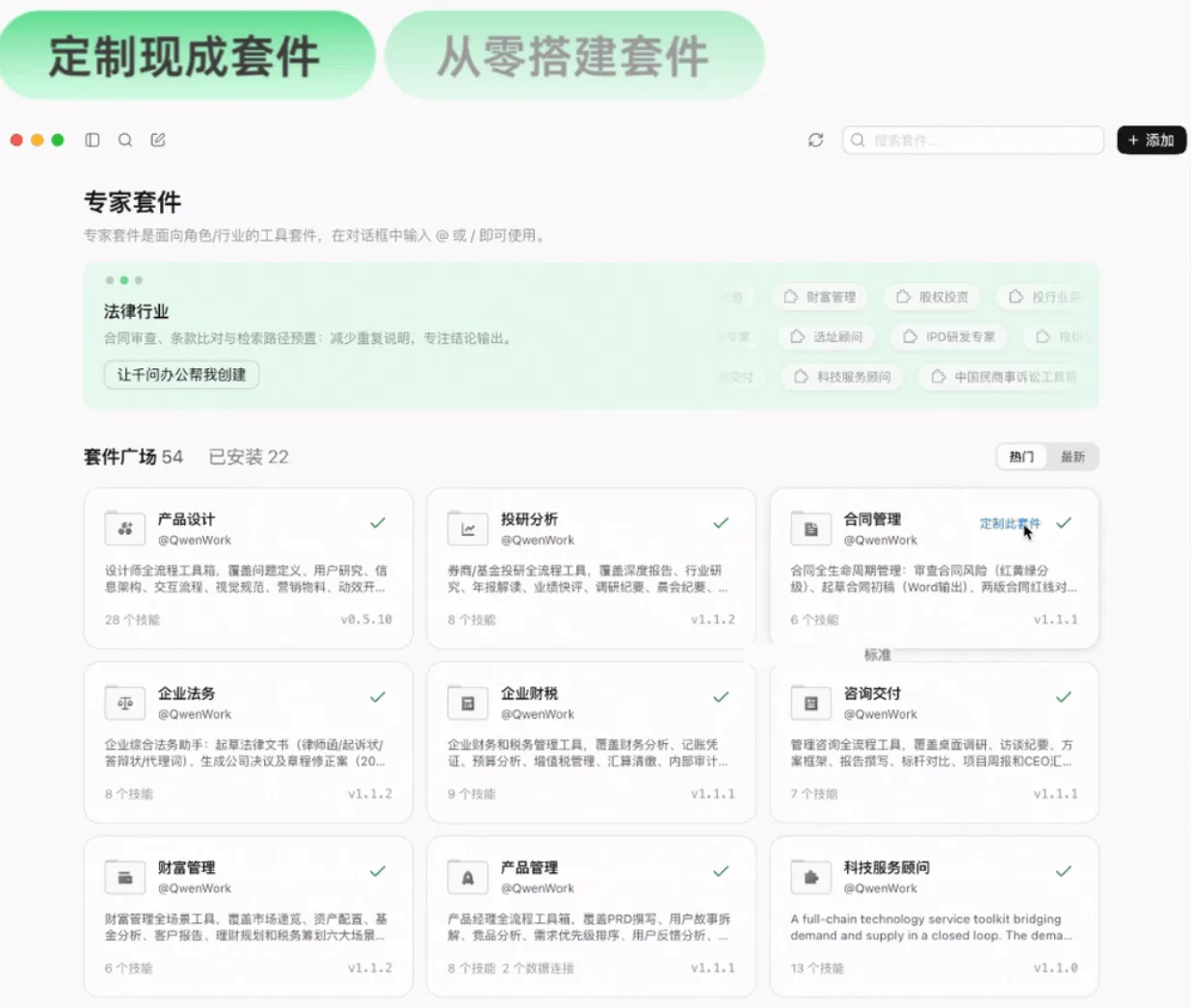Click the 科技服务顾问 card's puzzle icon
Screen dimensions: 1191x1008
(x=811, y=878)
